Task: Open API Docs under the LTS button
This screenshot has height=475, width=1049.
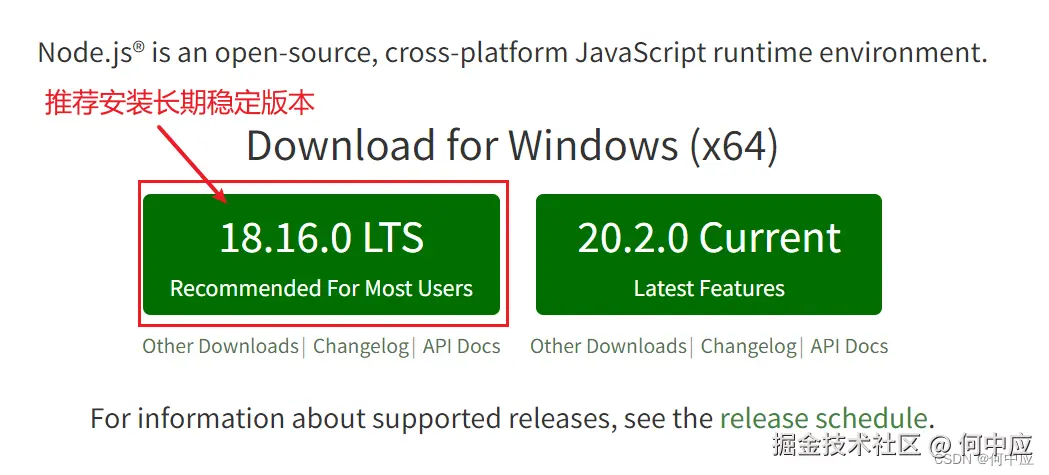Action: pos(461,347)
